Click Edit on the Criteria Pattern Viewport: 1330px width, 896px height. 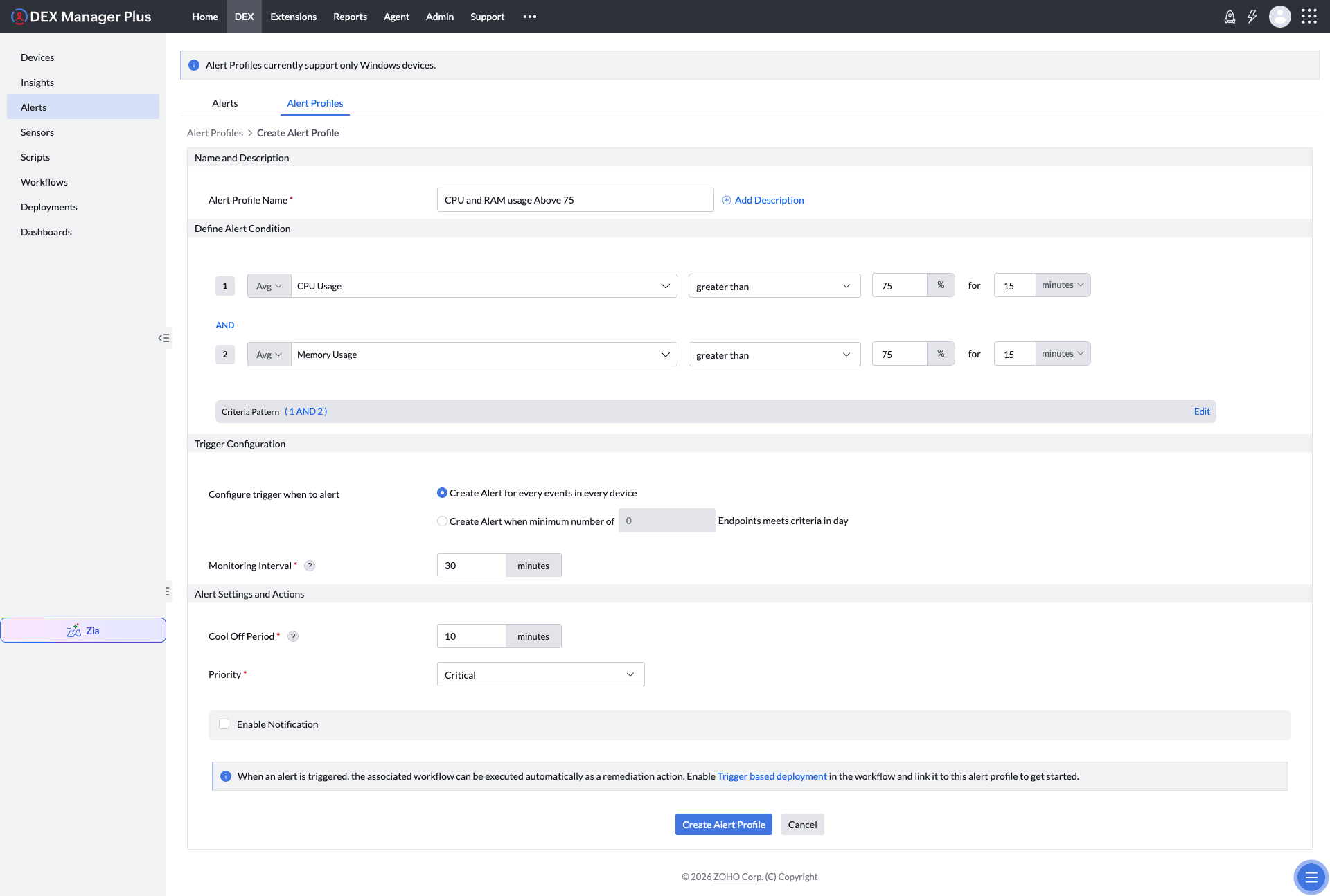point(1202,411)
